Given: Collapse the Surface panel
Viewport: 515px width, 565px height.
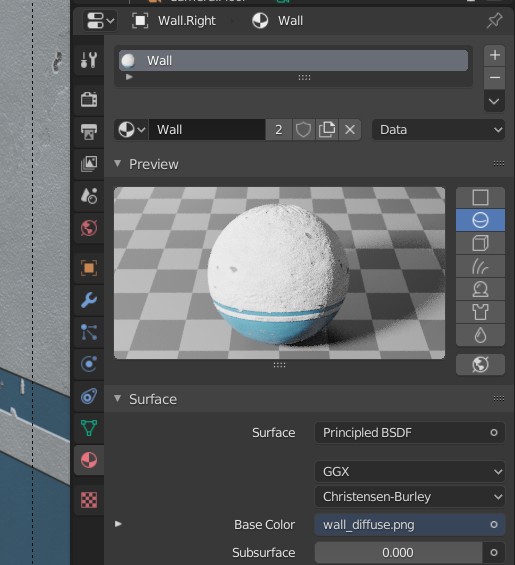Looking at the screenshot, I should [x=117, y=399].
